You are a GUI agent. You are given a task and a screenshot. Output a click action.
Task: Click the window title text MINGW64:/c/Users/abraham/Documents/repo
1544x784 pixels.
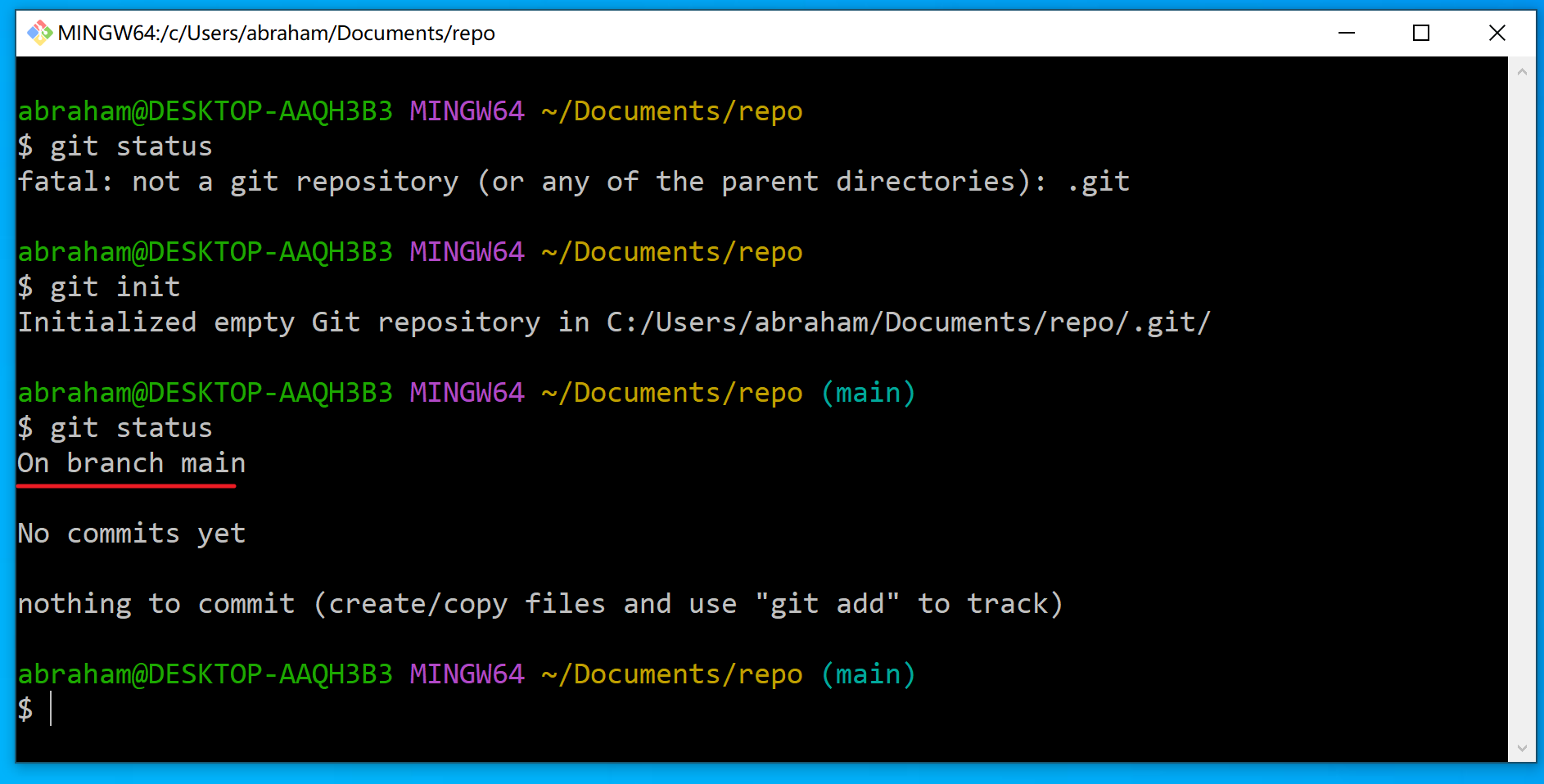coord(277,33)
